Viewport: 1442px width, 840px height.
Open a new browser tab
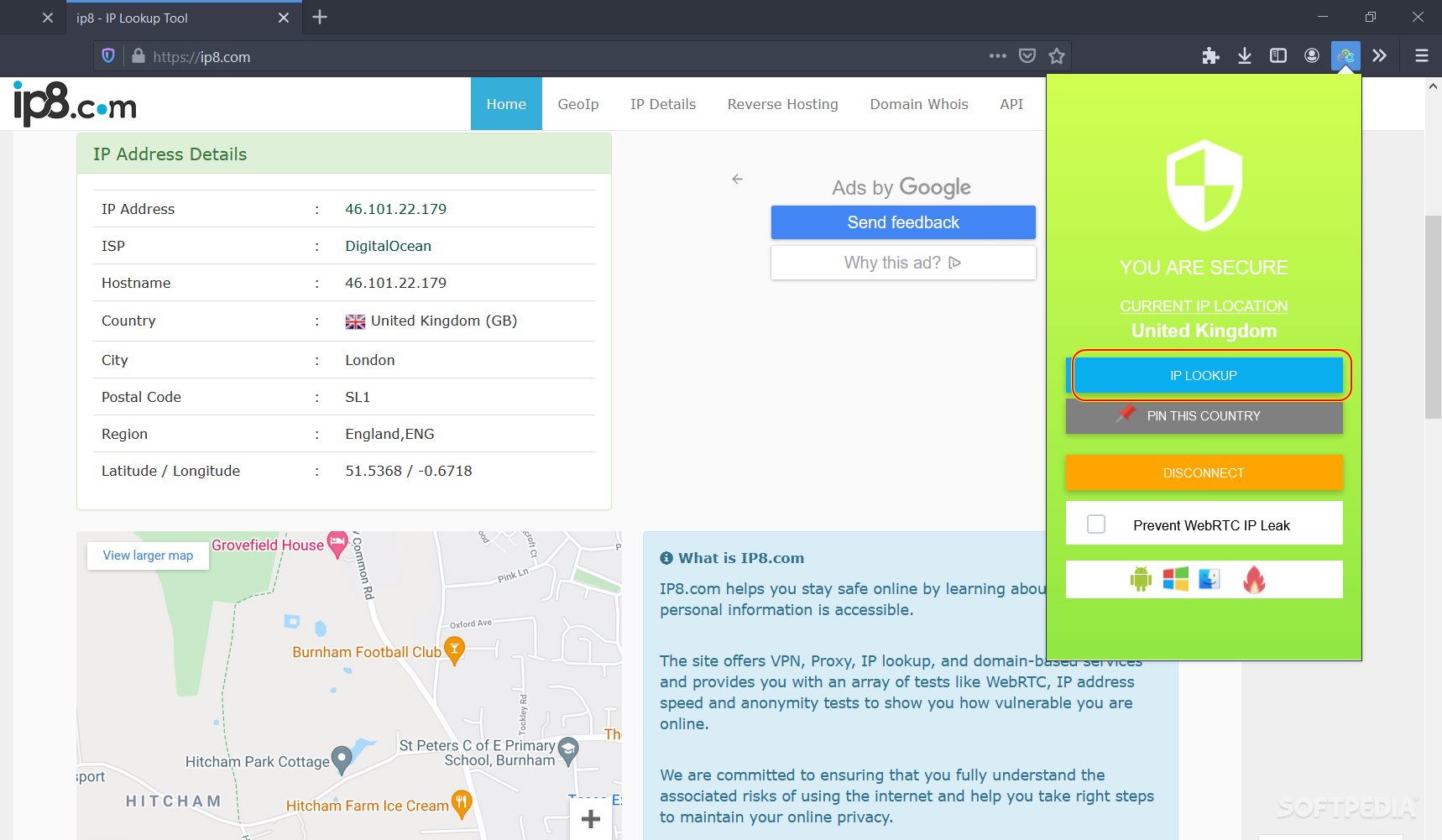coord(320,17)
